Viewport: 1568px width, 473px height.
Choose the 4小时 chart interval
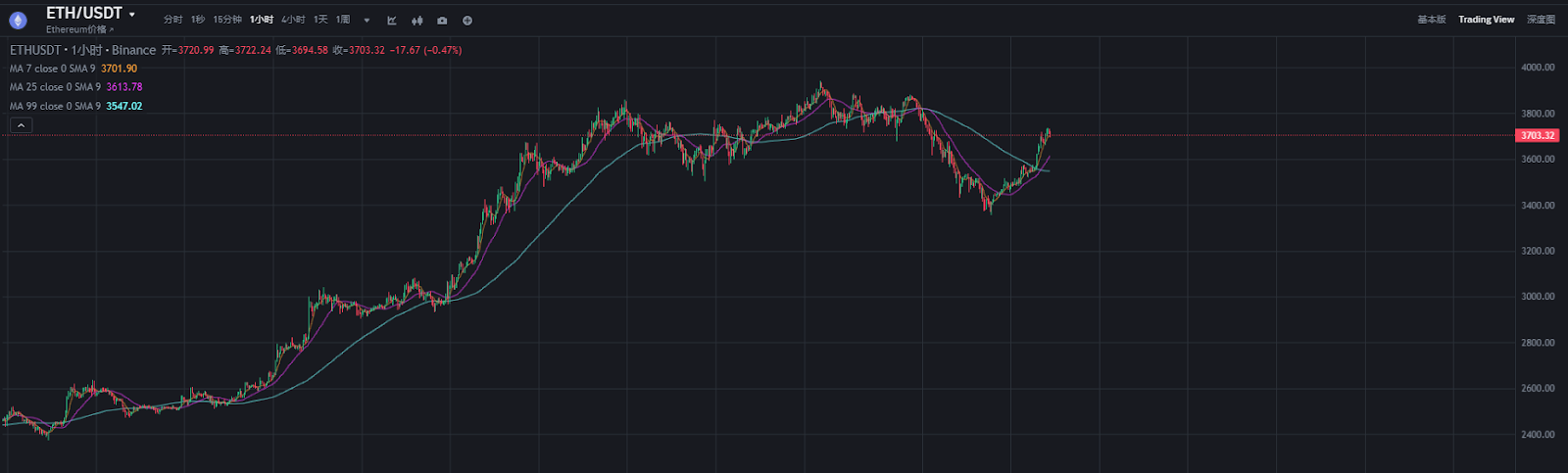click(293, 20)
